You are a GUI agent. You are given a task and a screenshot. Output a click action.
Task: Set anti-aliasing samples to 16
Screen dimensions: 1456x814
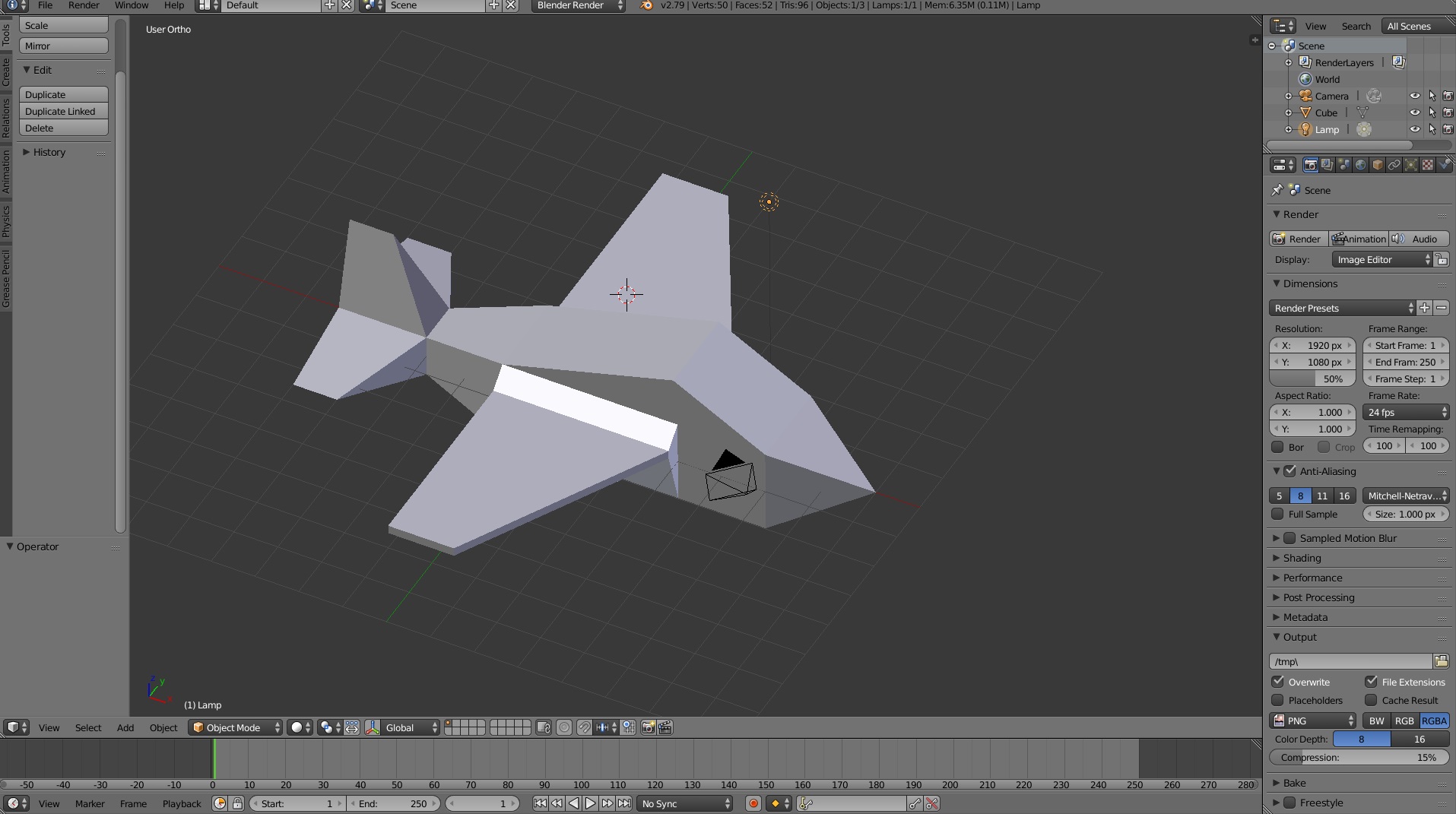(1344, 496)
